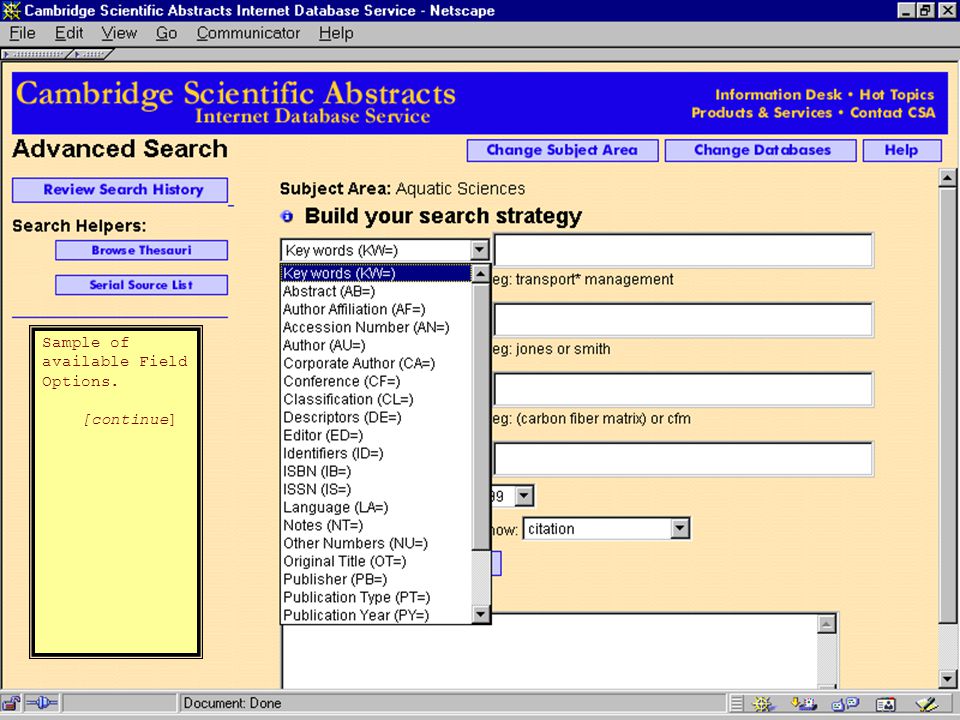The image size is (960, 720).
Task: Click the [continue] link in yellow box
Action: 129,419
